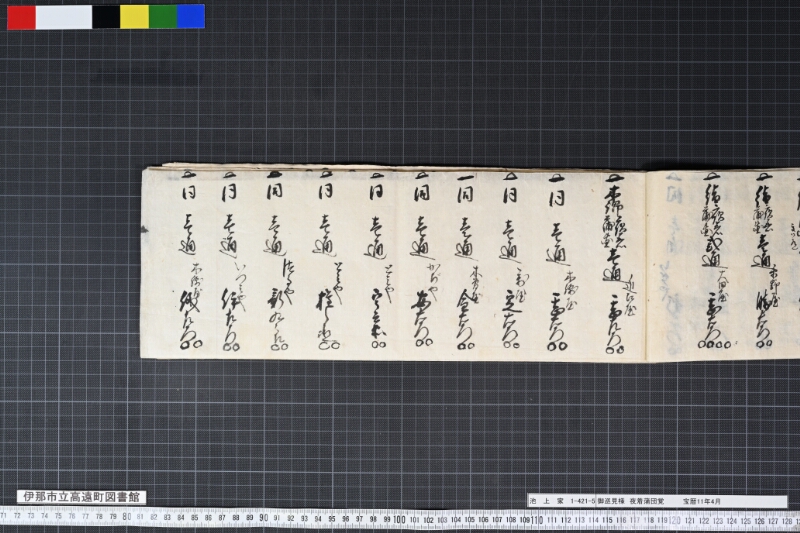Pick the green patch on the color chart

click(x=163, y=17)
